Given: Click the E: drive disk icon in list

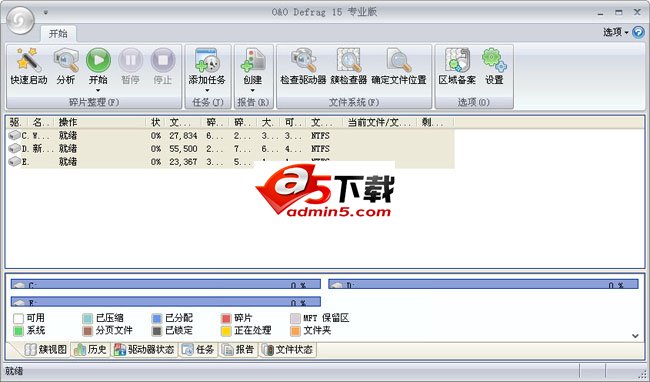Looking at the screenshot, I should point(15,161).
